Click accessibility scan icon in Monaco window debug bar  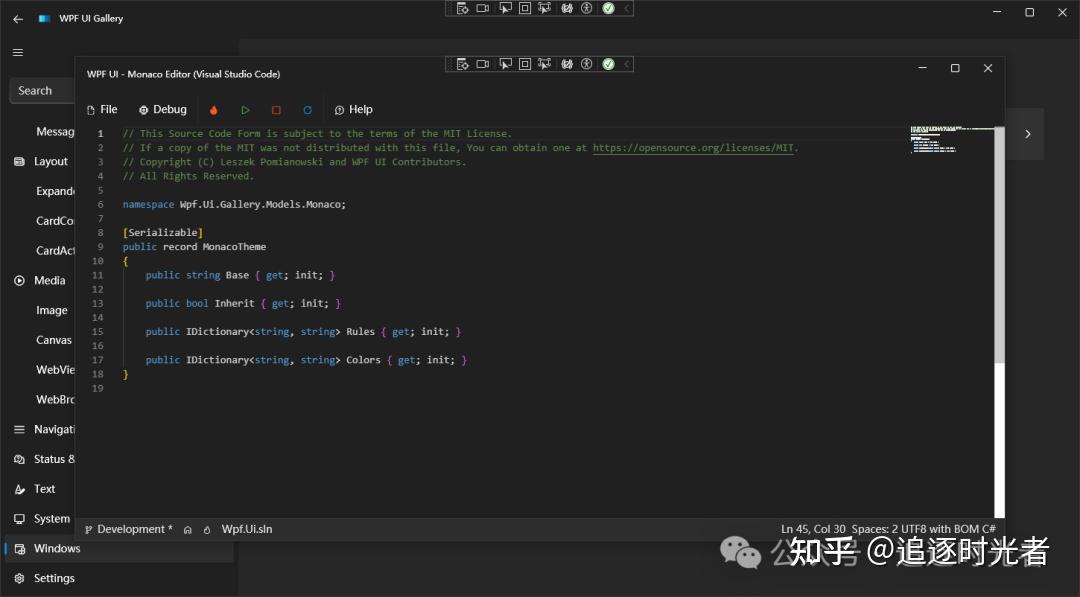[x=586, y=64]
